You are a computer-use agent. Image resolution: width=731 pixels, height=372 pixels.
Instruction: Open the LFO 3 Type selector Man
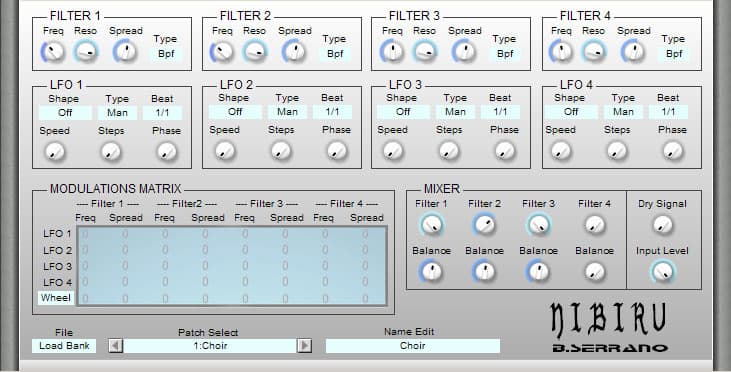(455, 112)
